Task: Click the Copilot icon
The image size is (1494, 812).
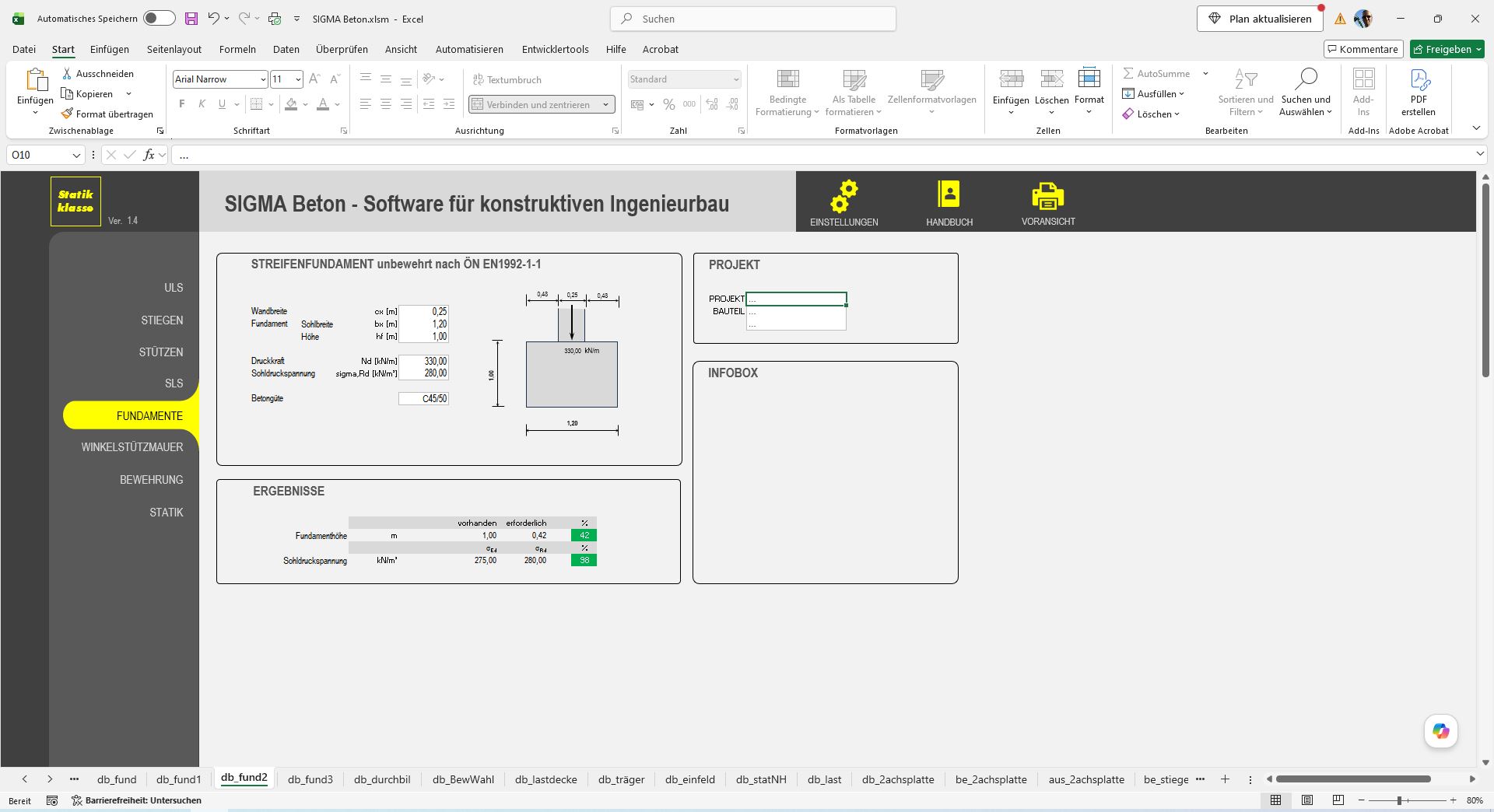Action: (x=1440, y=731)
